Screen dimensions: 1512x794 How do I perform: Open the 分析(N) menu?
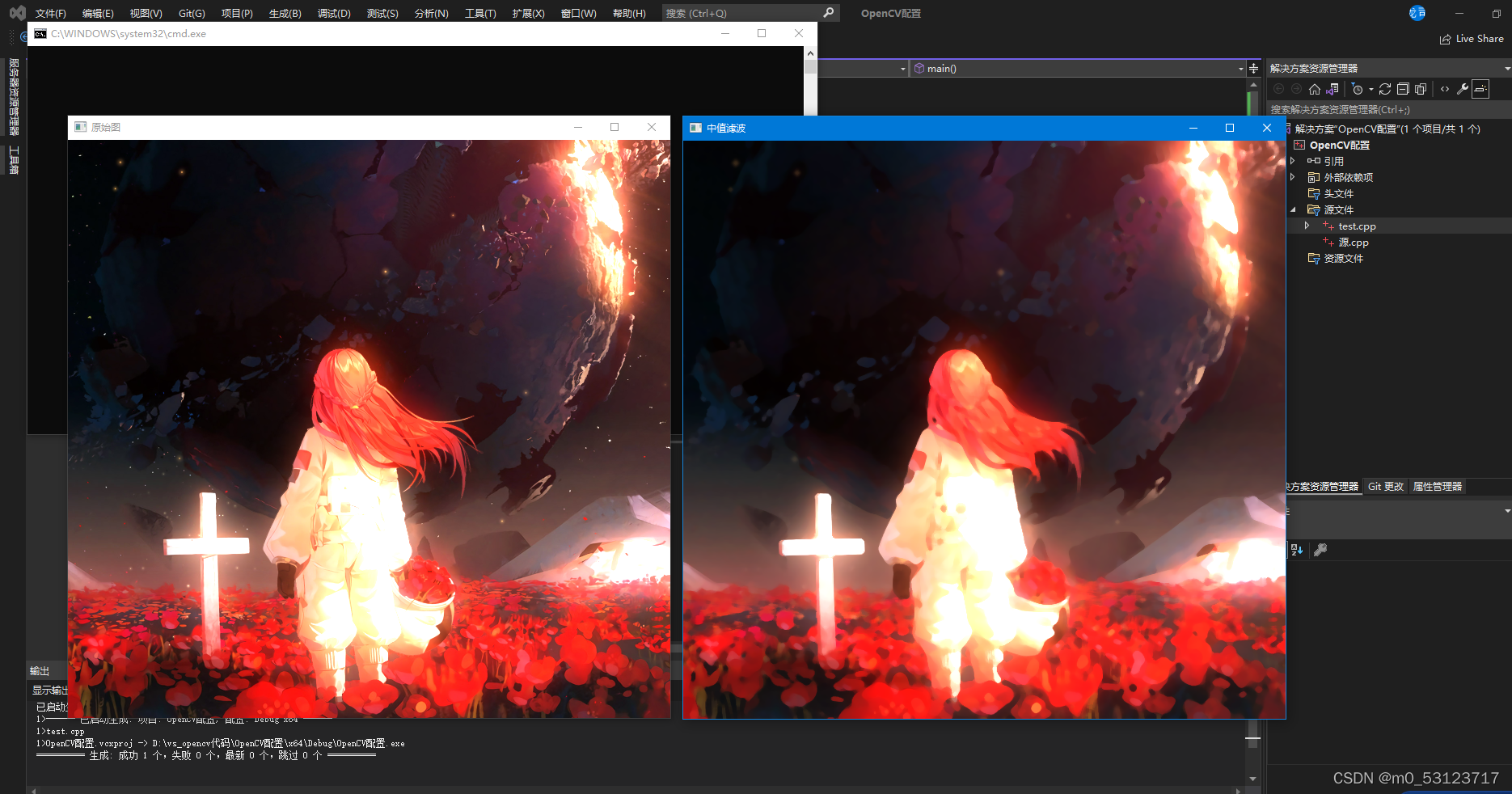tap(431, 14)
